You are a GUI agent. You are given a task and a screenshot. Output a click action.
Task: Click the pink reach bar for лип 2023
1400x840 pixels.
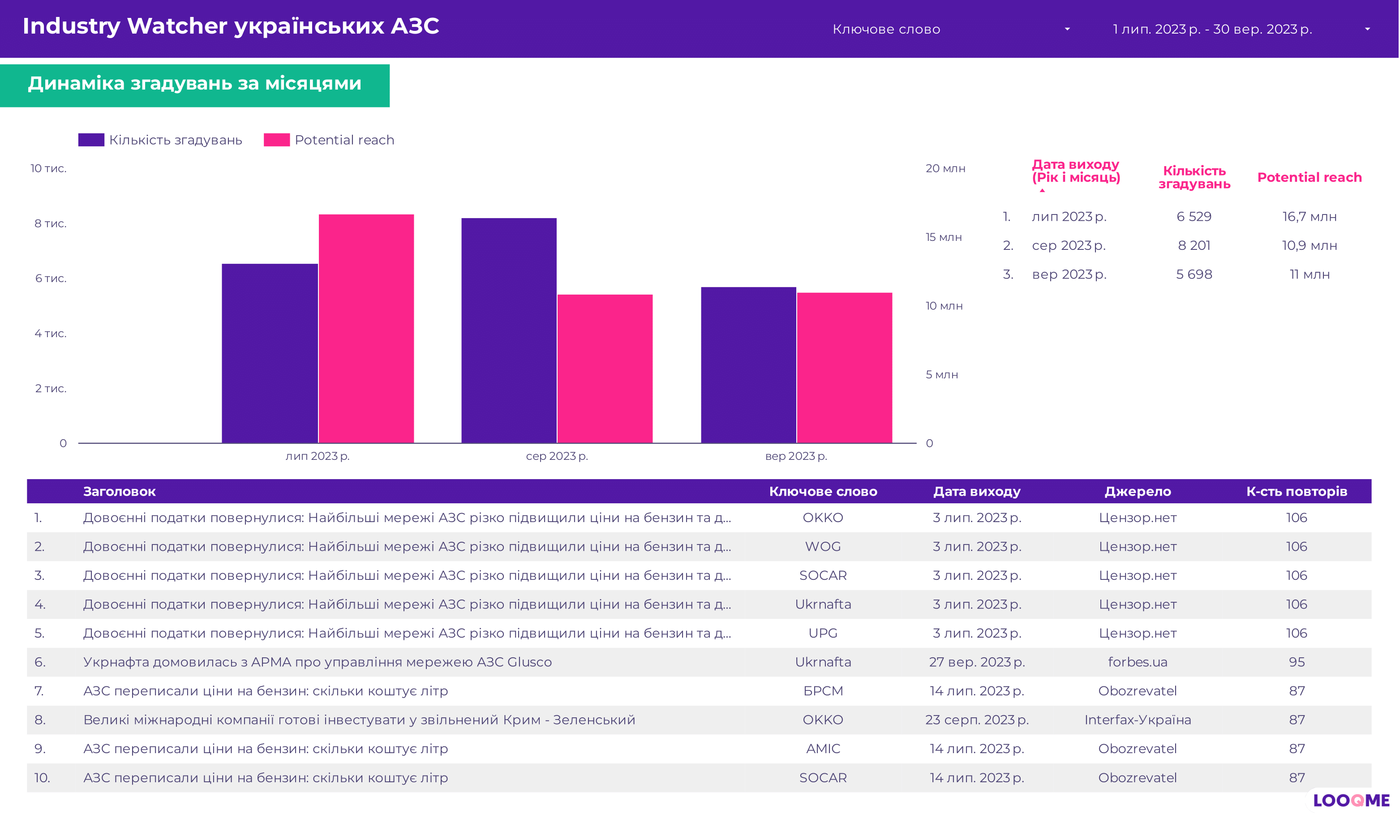click(366, 328)
